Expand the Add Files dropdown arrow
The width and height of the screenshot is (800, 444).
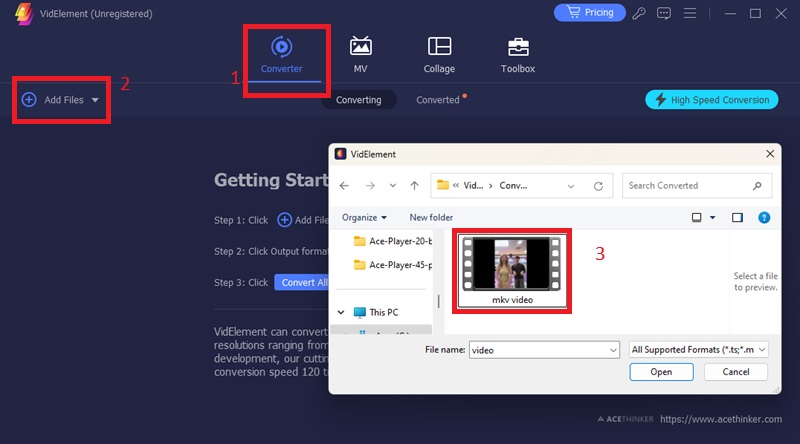(95, 100)
